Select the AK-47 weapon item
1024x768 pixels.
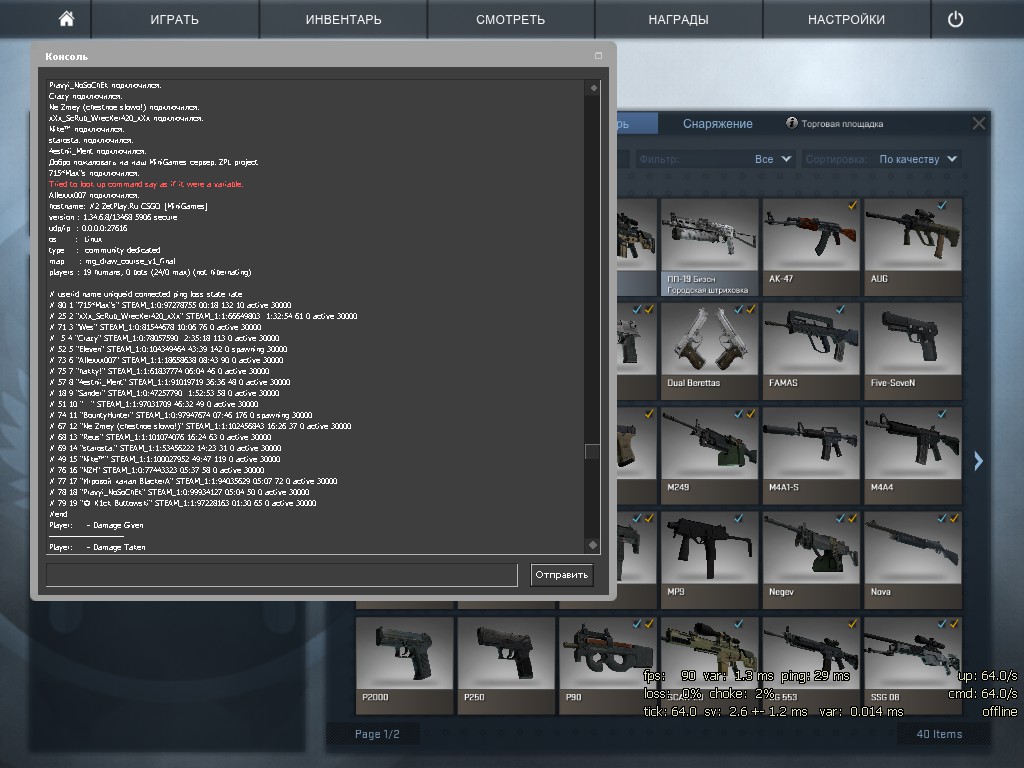[811, 246]
